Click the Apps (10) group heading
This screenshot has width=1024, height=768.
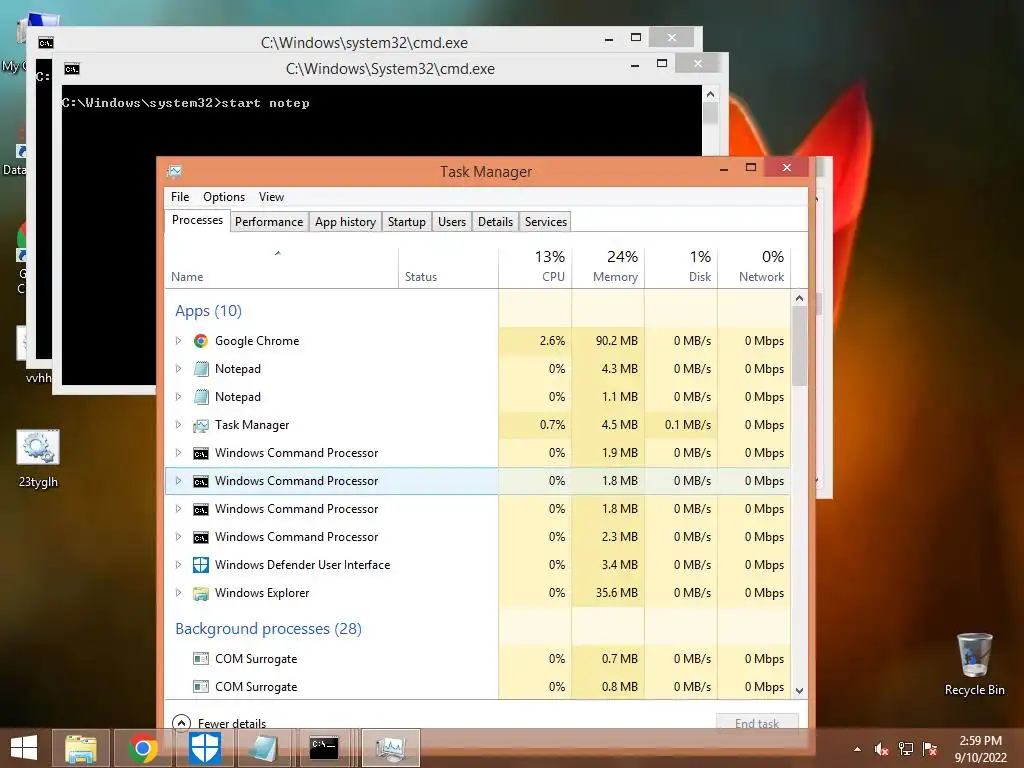(208, 311)
